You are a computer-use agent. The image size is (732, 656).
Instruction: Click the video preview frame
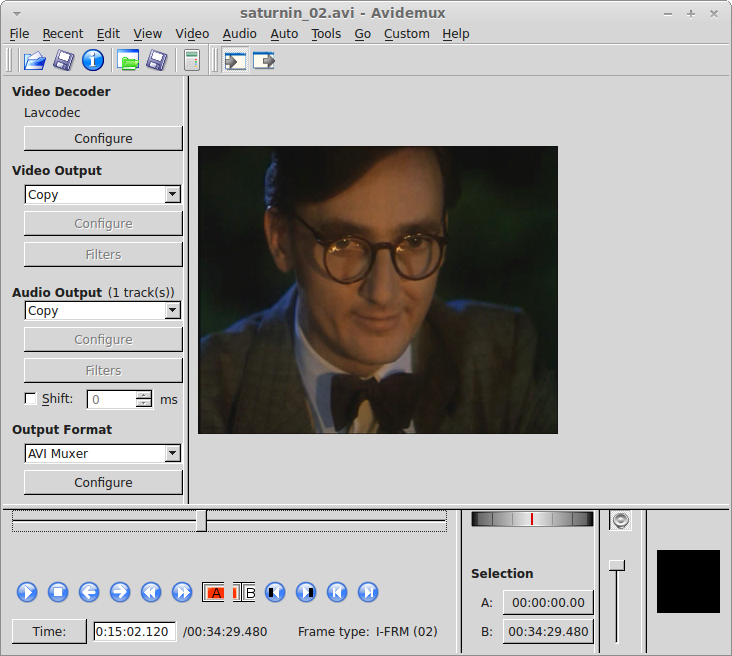pos(378,290)
